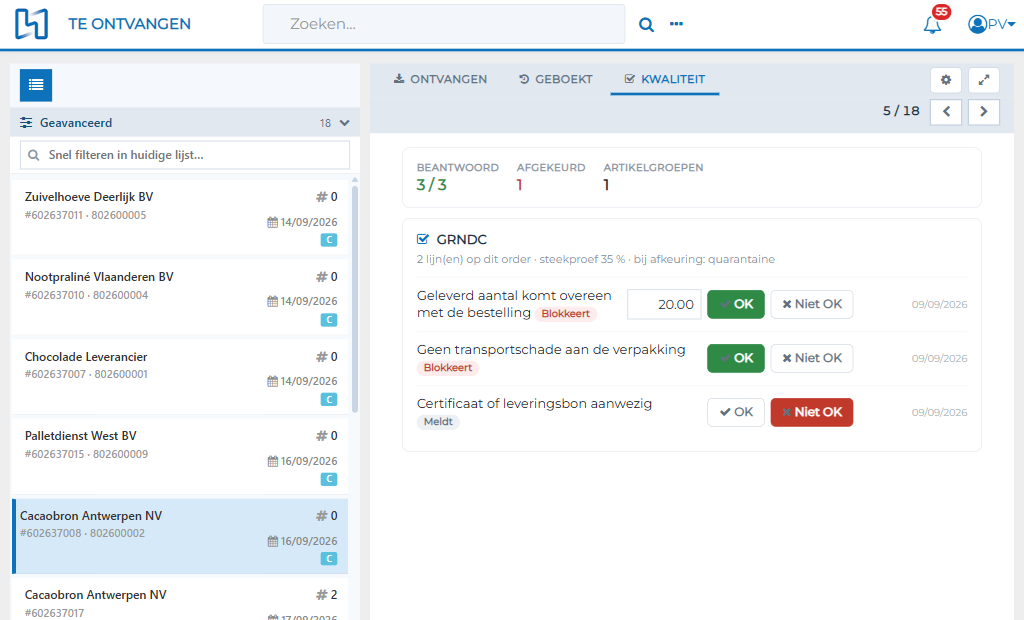Mark delivered quantity check as OK

coord(735,304)
